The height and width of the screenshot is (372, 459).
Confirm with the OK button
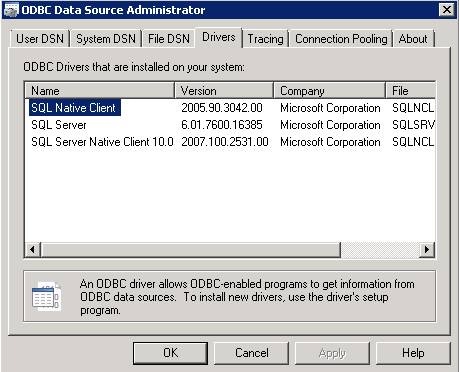point(170,353)
